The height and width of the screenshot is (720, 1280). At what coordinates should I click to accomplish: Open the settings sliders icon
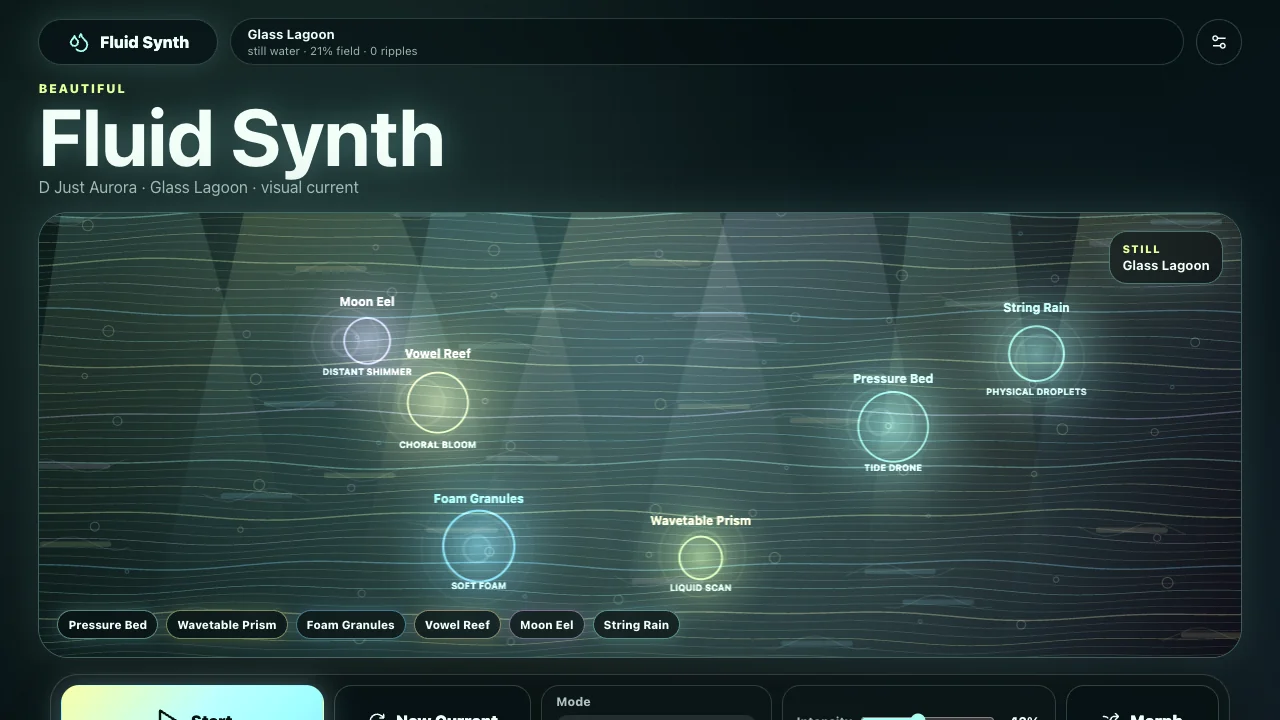[1219, 42]
